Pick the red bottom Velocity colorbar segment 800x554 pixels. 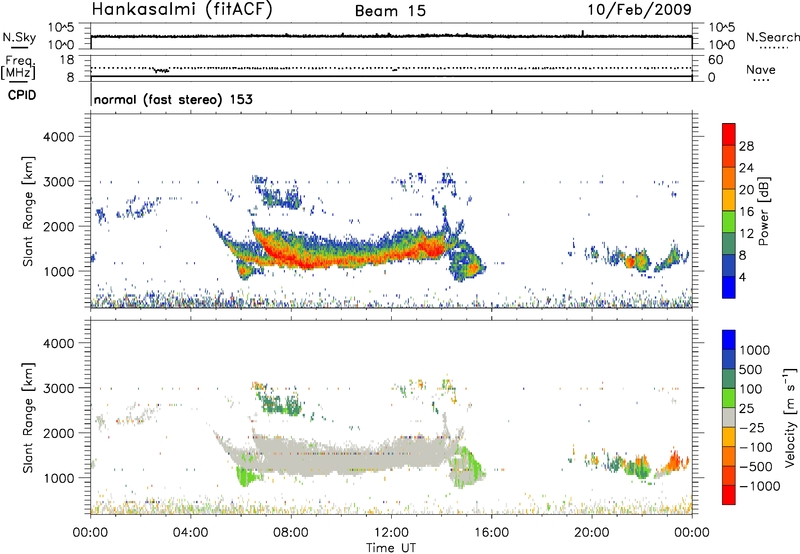729,495
